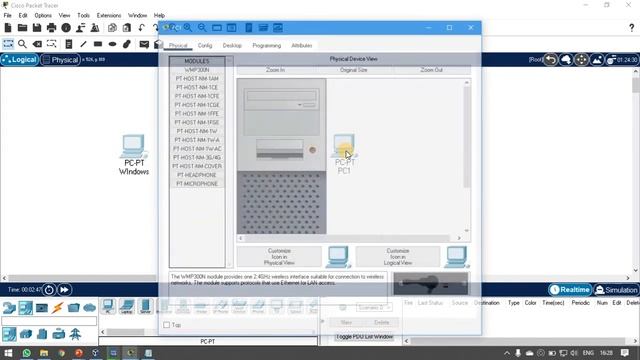640x360 pixels.
Task: Click the Paste icon in main toolbar
Action: (127, 28)
